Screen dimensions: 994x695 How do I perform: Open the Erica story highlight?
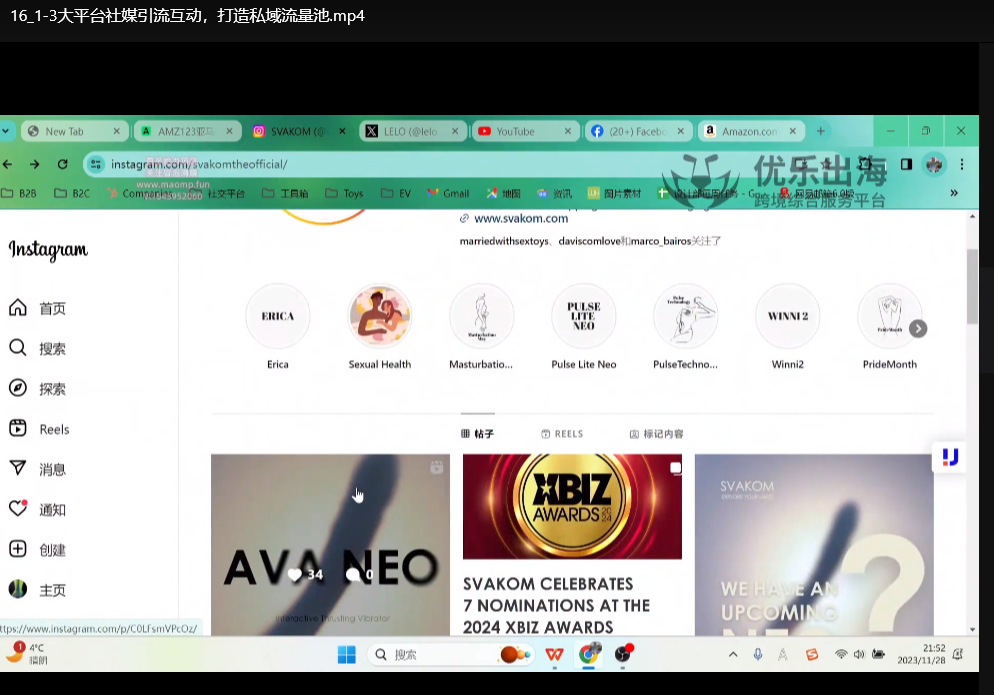click(x=278, y=316)
